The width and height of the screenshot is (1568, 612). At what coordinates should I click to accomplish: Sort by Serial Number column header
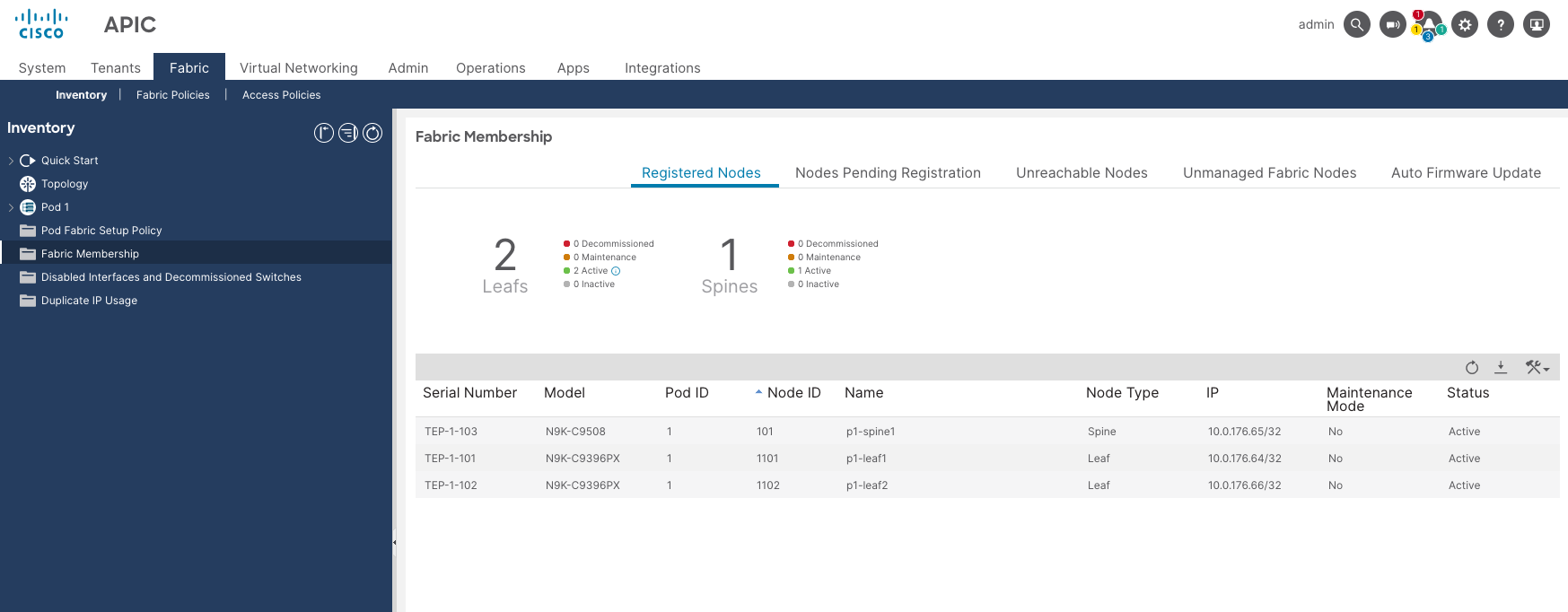point(469,393)
